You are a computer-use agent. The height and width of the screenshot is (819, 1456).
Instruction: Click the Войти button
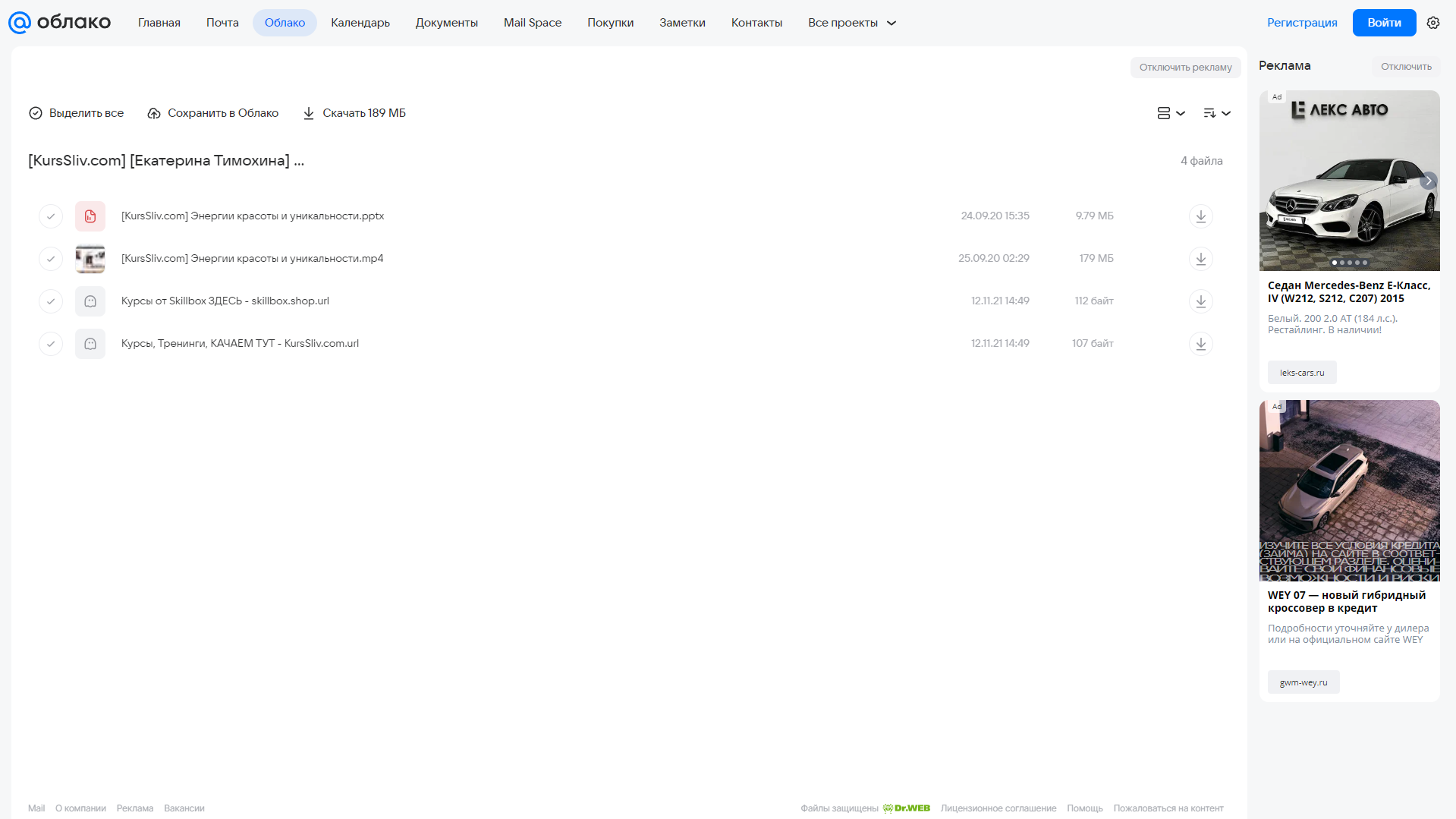(1384, 23)
